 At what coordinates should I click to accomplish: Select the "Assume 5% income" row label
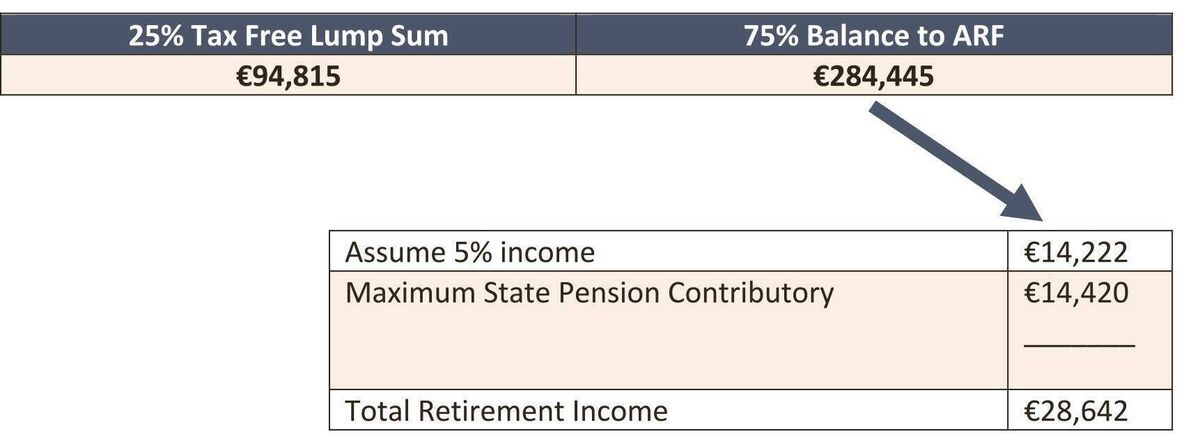point(469,252)
